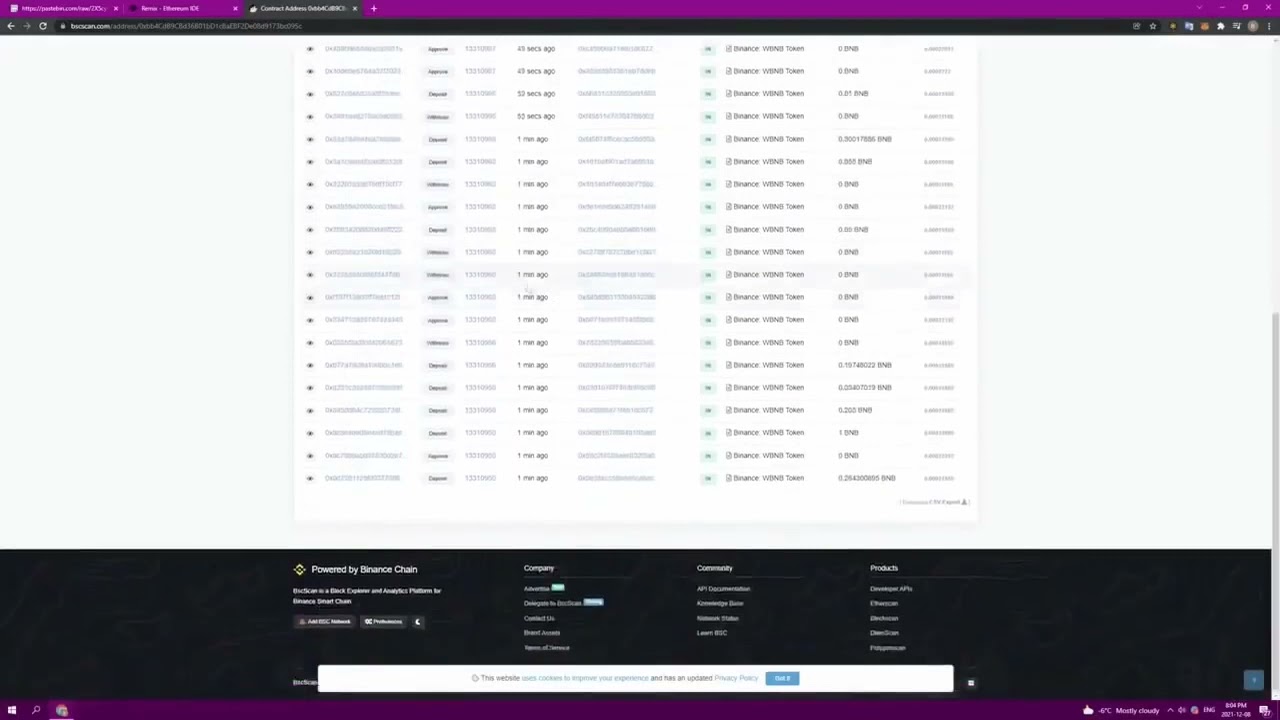Open the Contact Us link
Screen dimensions: 1280x720
(539, 618)
